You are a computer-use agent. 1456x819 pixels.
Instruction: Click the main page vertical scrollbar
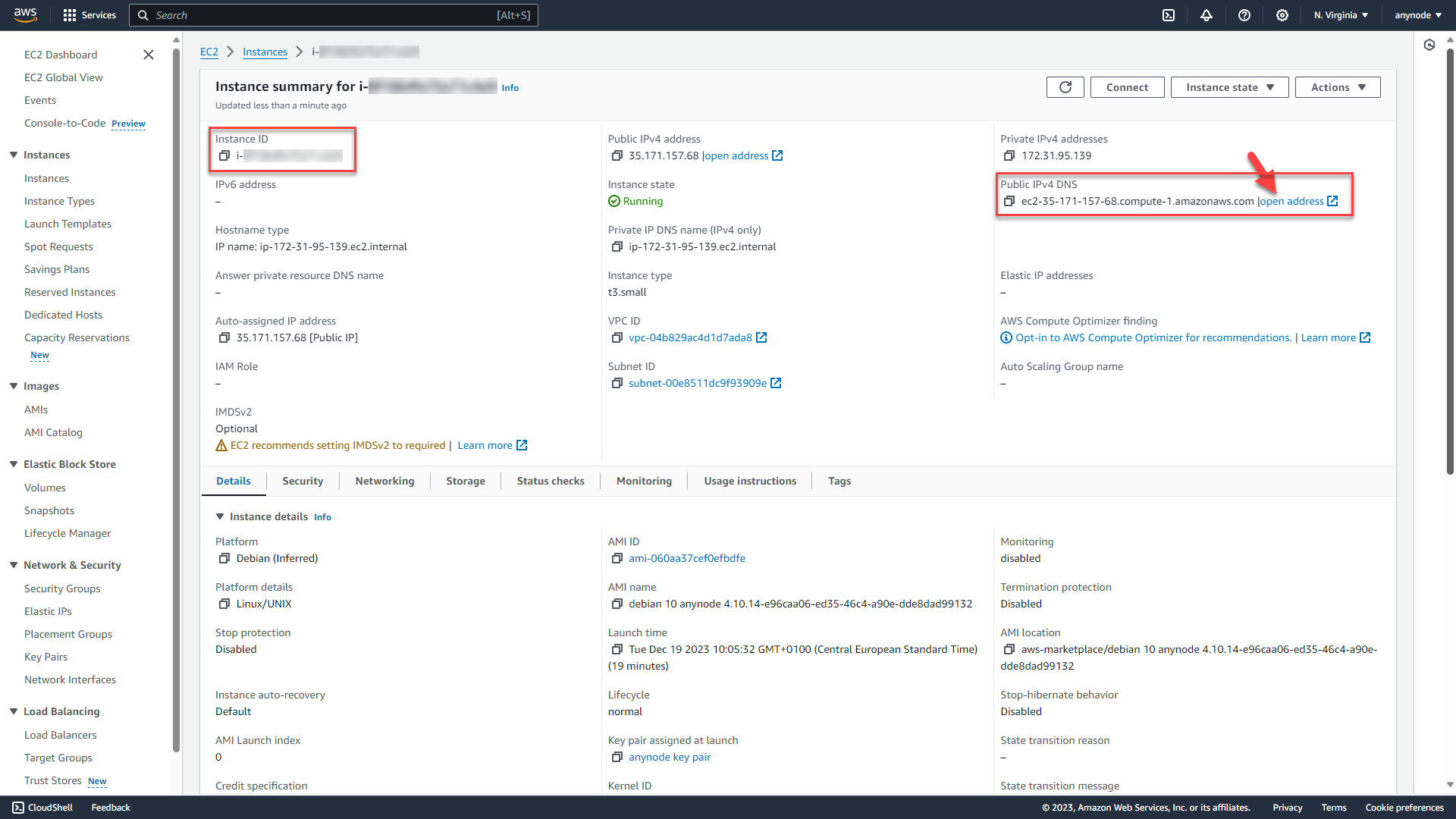click(x=1450, y=262)
